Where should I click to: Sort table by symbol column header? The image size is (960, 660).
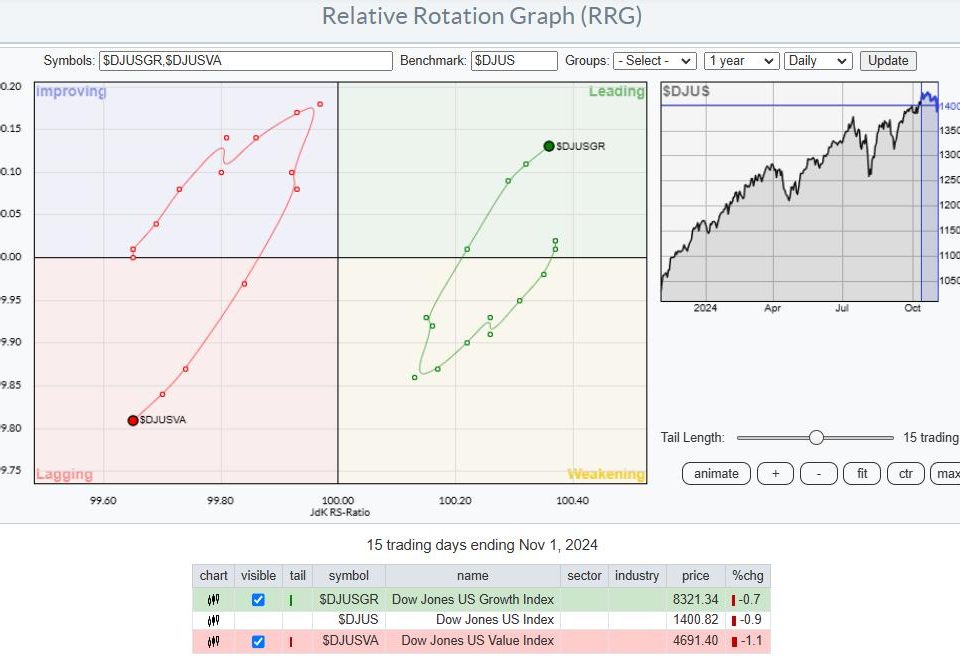click(348, 576)
